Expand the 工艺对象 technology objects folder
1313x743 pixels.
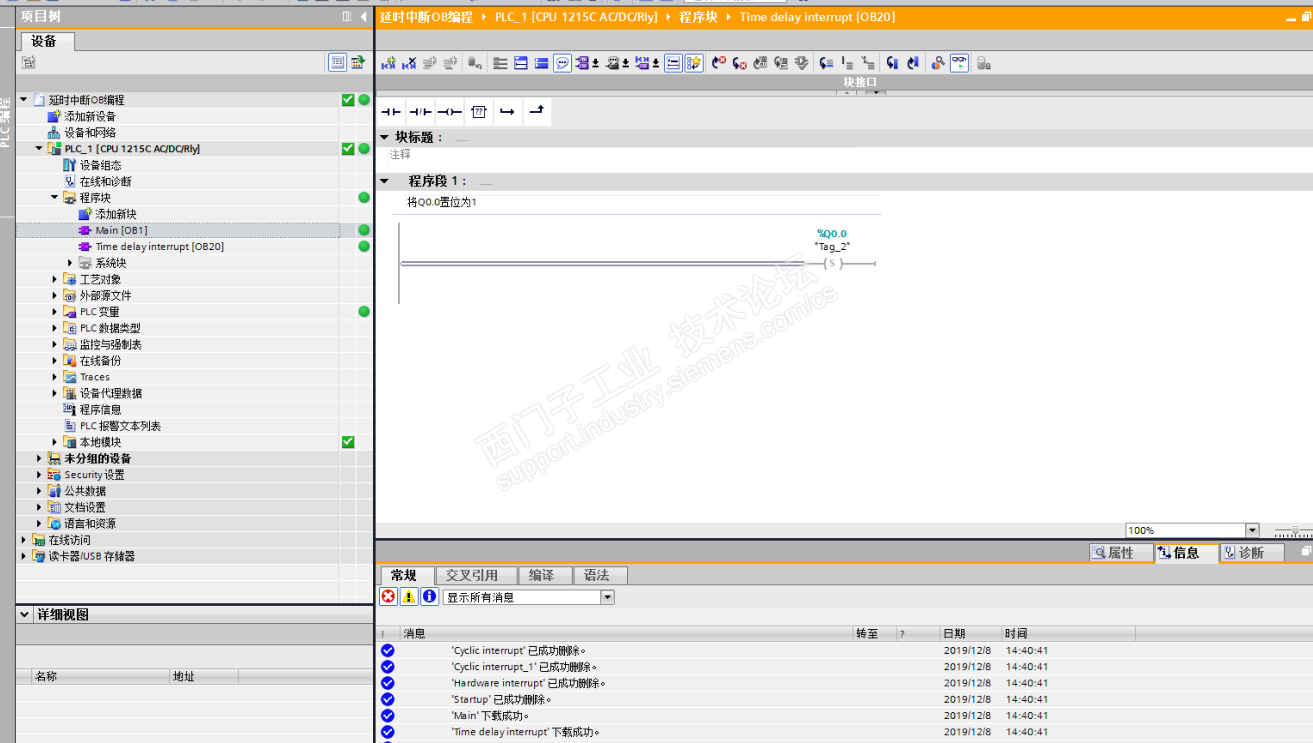coord(55,279)
